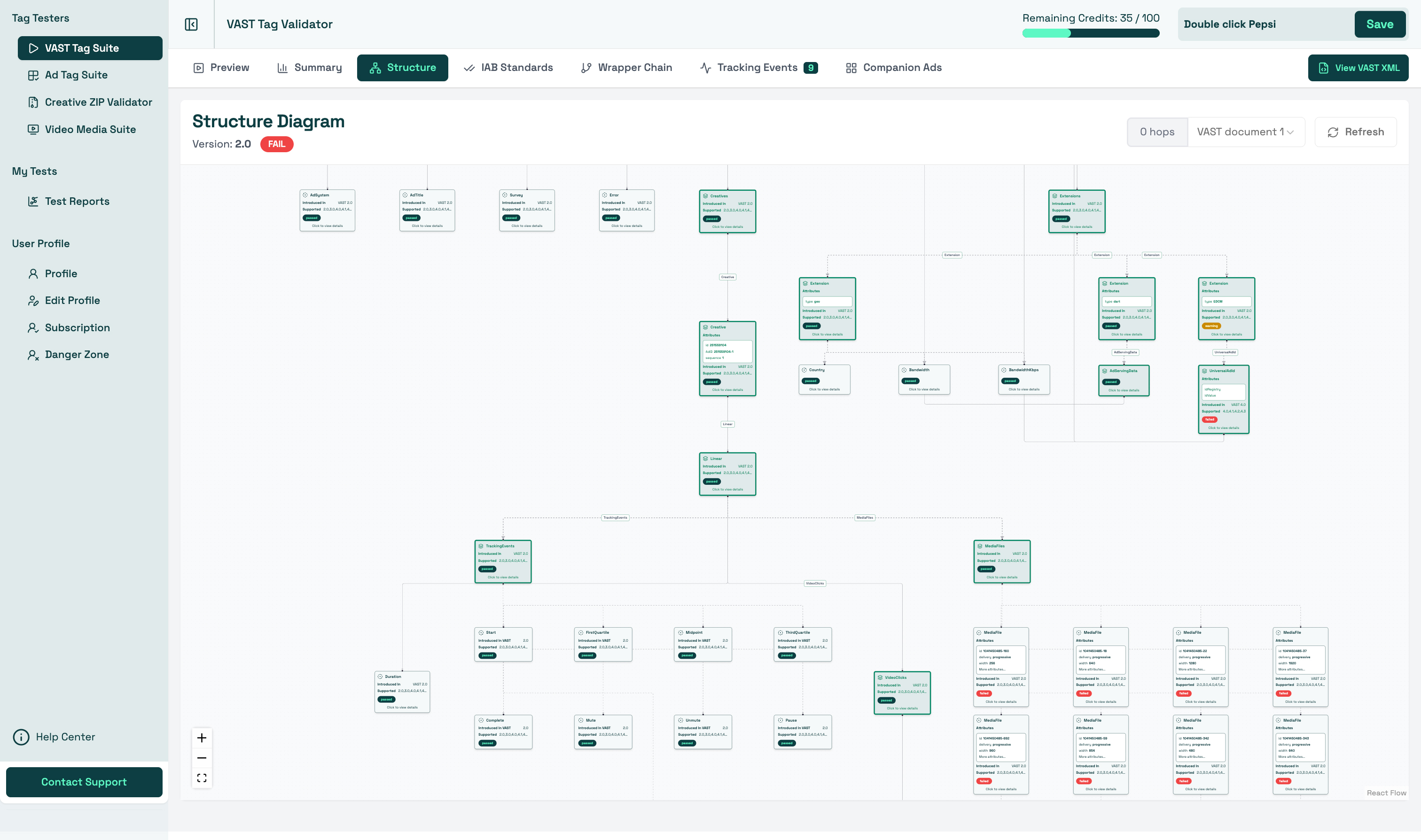Open the Help Center info icon
Screen dimensions: 1421x840
coord(21,737)
